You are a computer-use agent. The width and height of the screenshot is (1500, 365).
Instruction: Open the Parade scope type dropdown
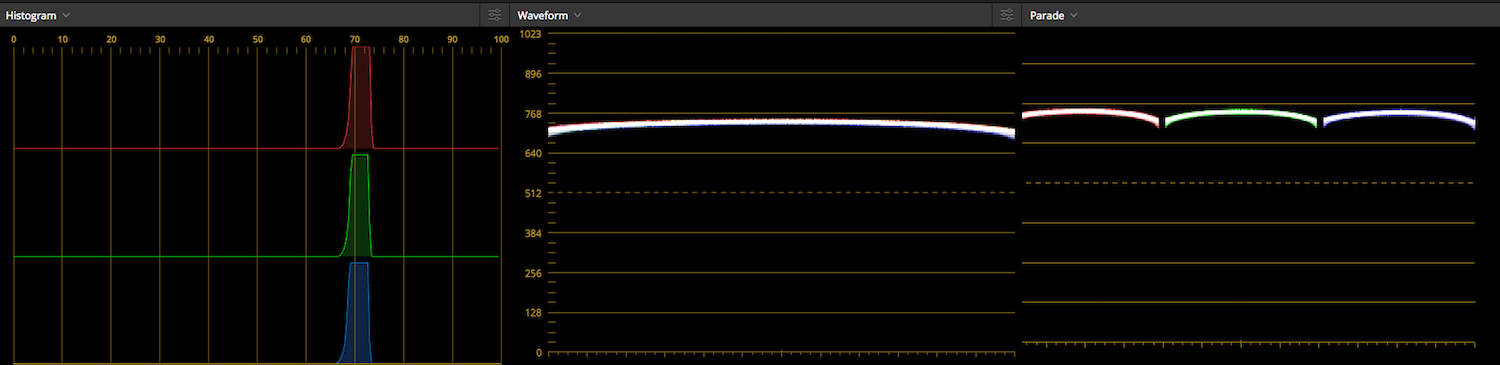pos(1053,15)
